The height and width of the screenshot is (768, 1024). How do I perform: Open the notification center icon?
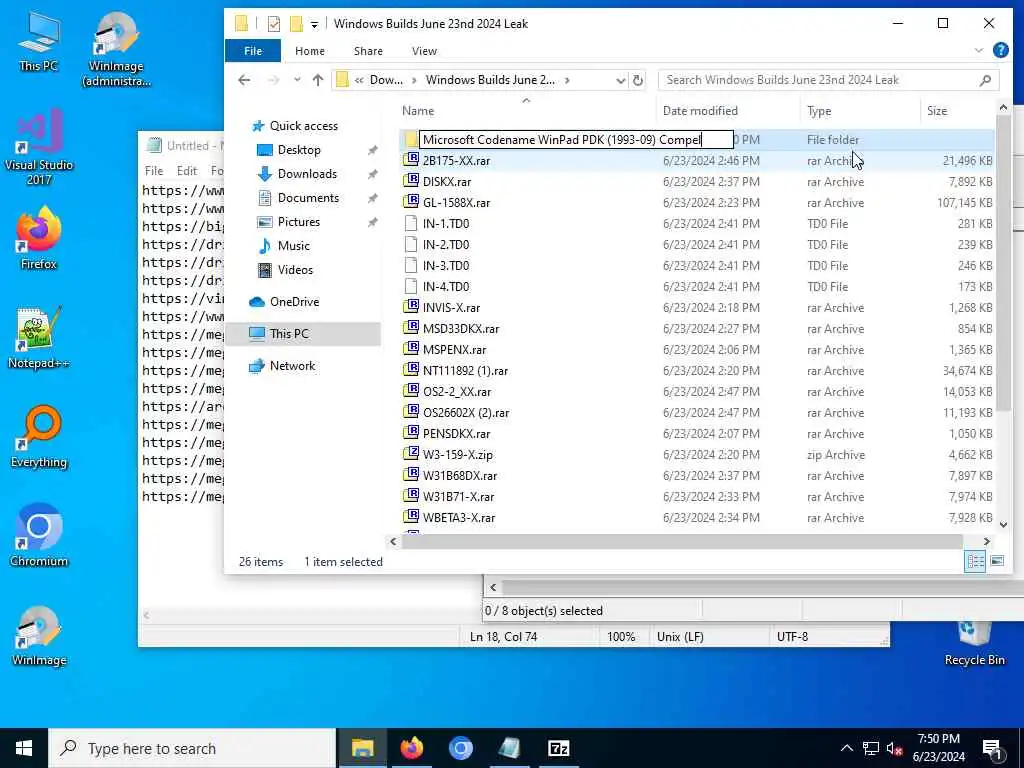point(992,748)
